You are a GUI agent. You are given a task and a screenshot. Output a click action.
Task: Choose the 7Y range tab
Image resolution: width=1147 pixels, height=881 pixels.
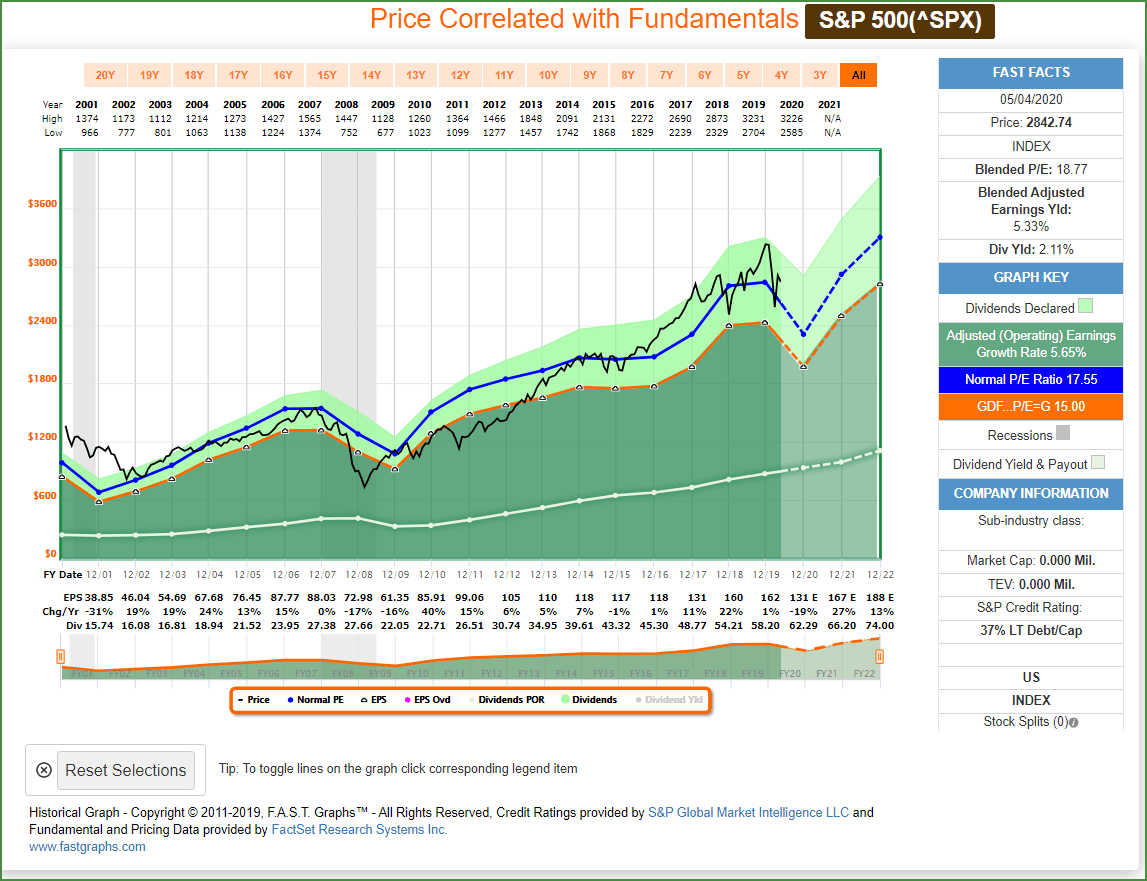coord(666,75)
